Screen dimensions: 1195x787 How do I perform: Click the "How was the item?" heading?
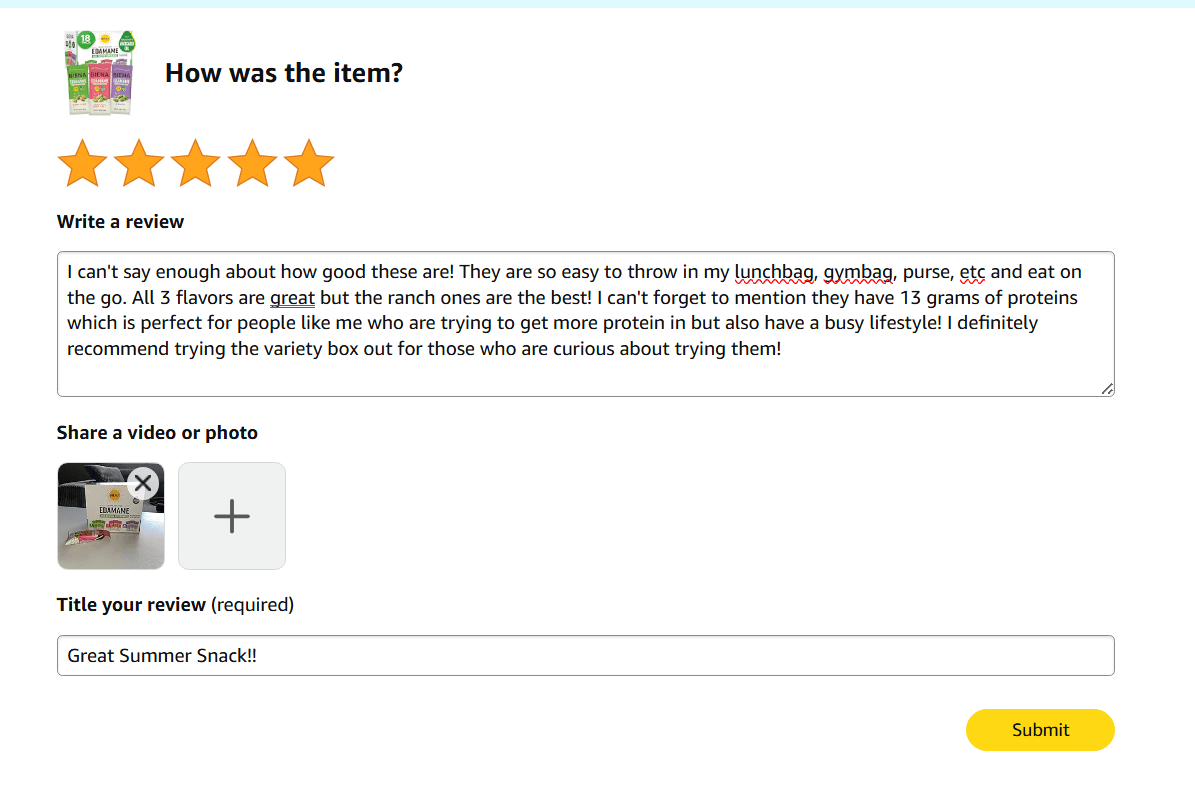(x=283, y=73)
